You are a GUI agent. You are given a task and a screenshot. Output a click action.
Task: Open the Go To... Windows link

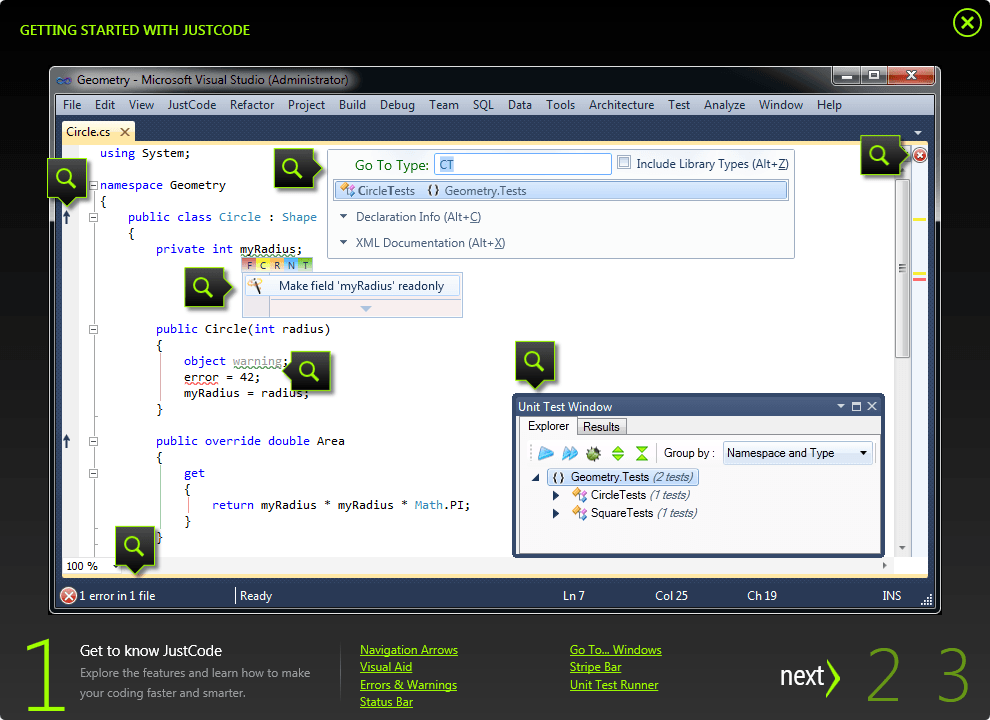point(616,650)
